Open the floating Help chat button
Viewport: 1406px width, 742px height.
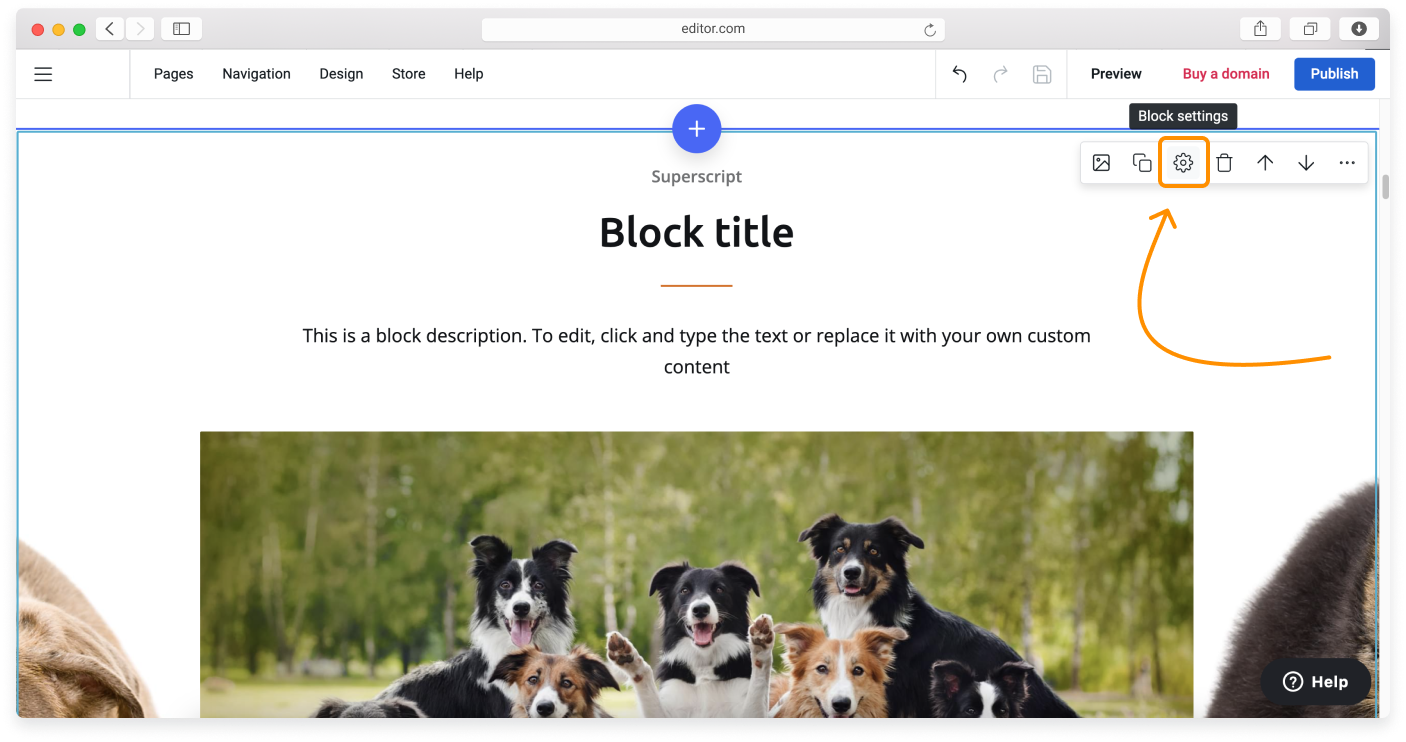(1316, 682)
